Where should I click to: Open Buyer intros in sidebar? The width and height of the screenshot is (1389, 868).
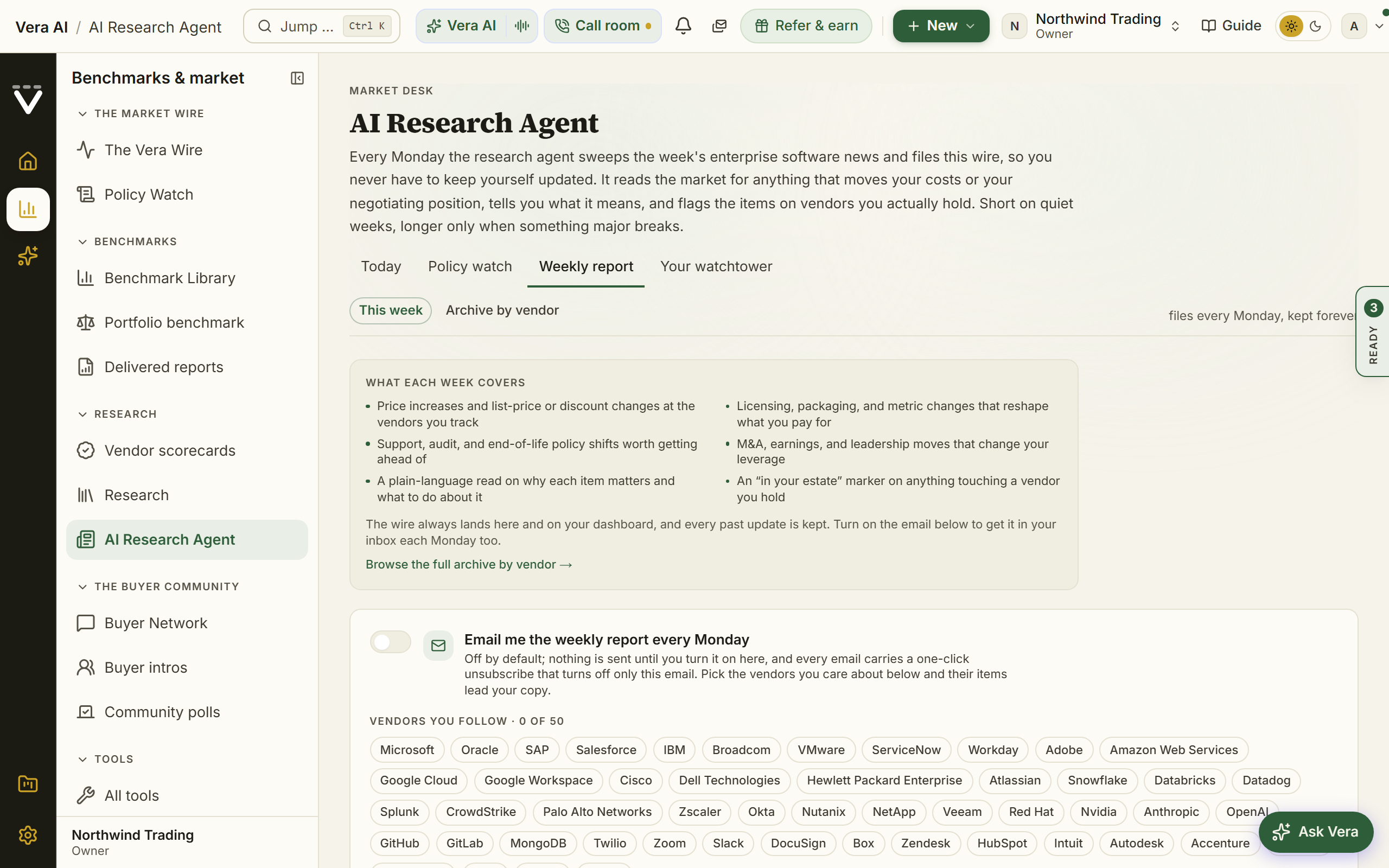[187, 668]
